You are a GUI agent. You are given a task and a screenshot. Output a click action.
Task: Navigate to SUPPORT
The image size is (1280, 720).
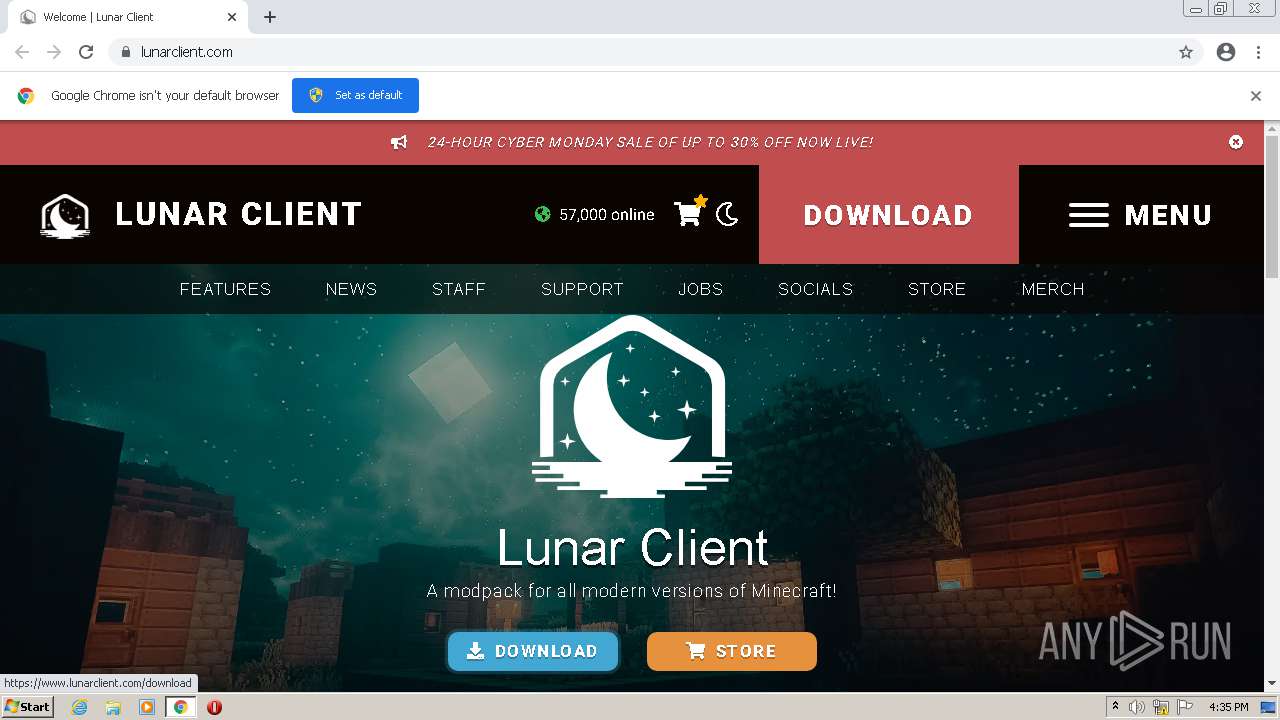[x=582, y=289]
